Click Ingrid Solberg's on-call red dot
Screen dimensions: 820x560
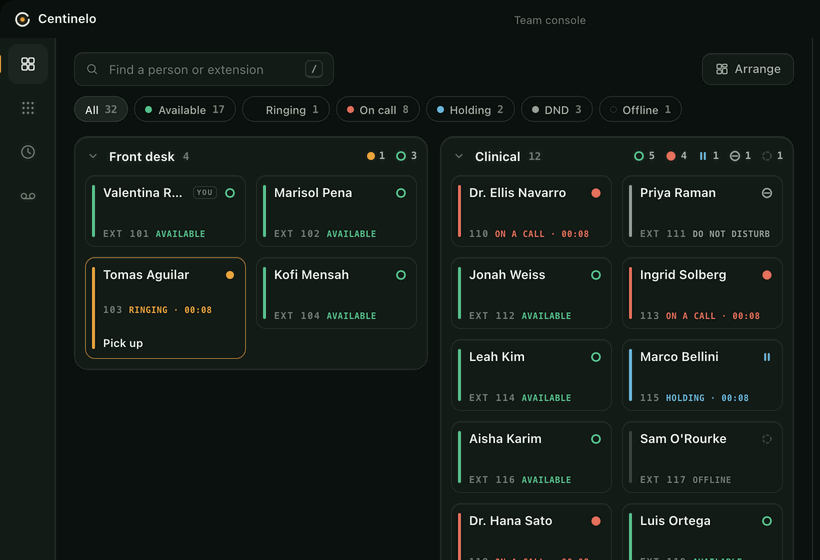coord(767,275)
